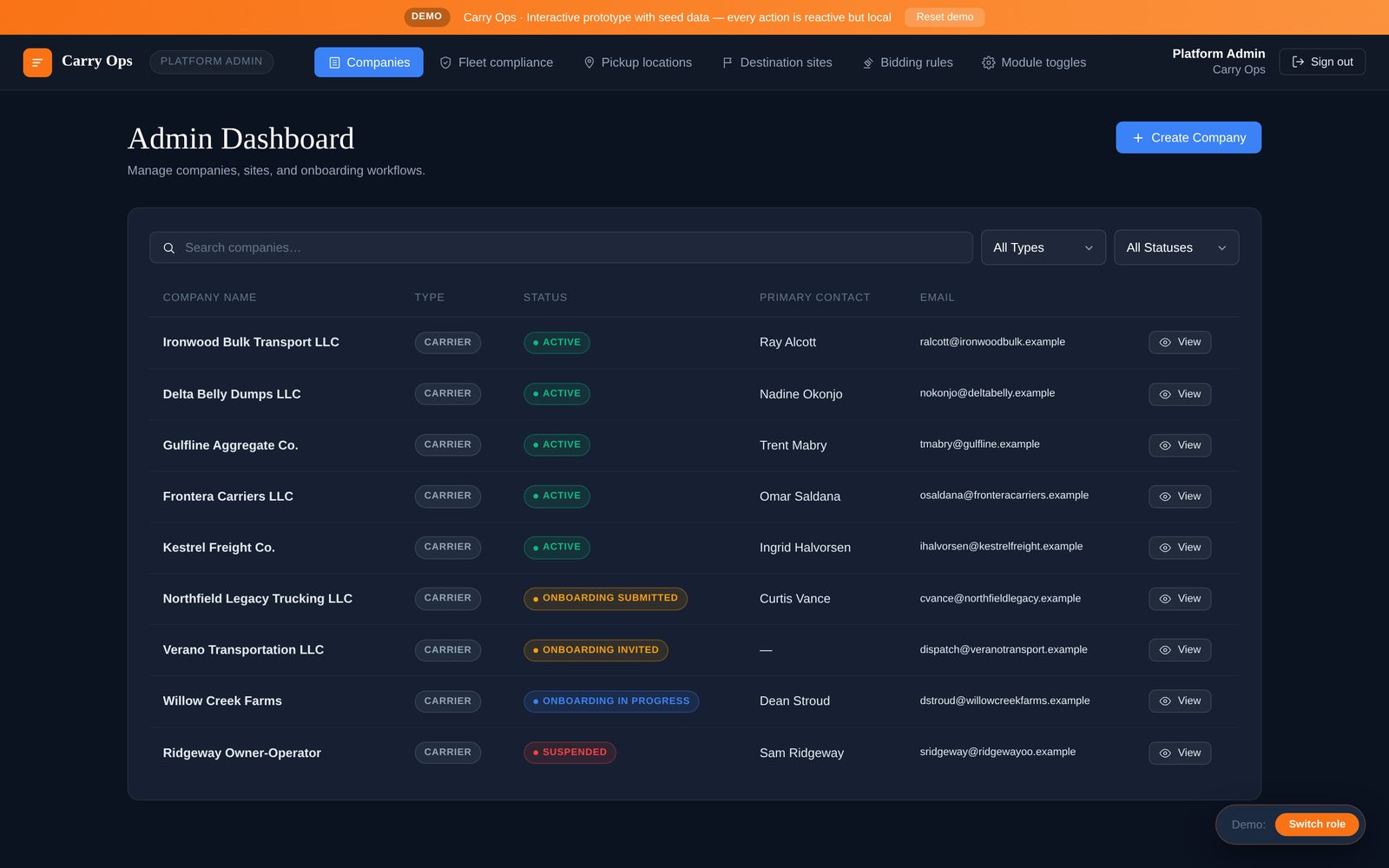
Task: Click the Reset demo button
Action: point(945,17)
